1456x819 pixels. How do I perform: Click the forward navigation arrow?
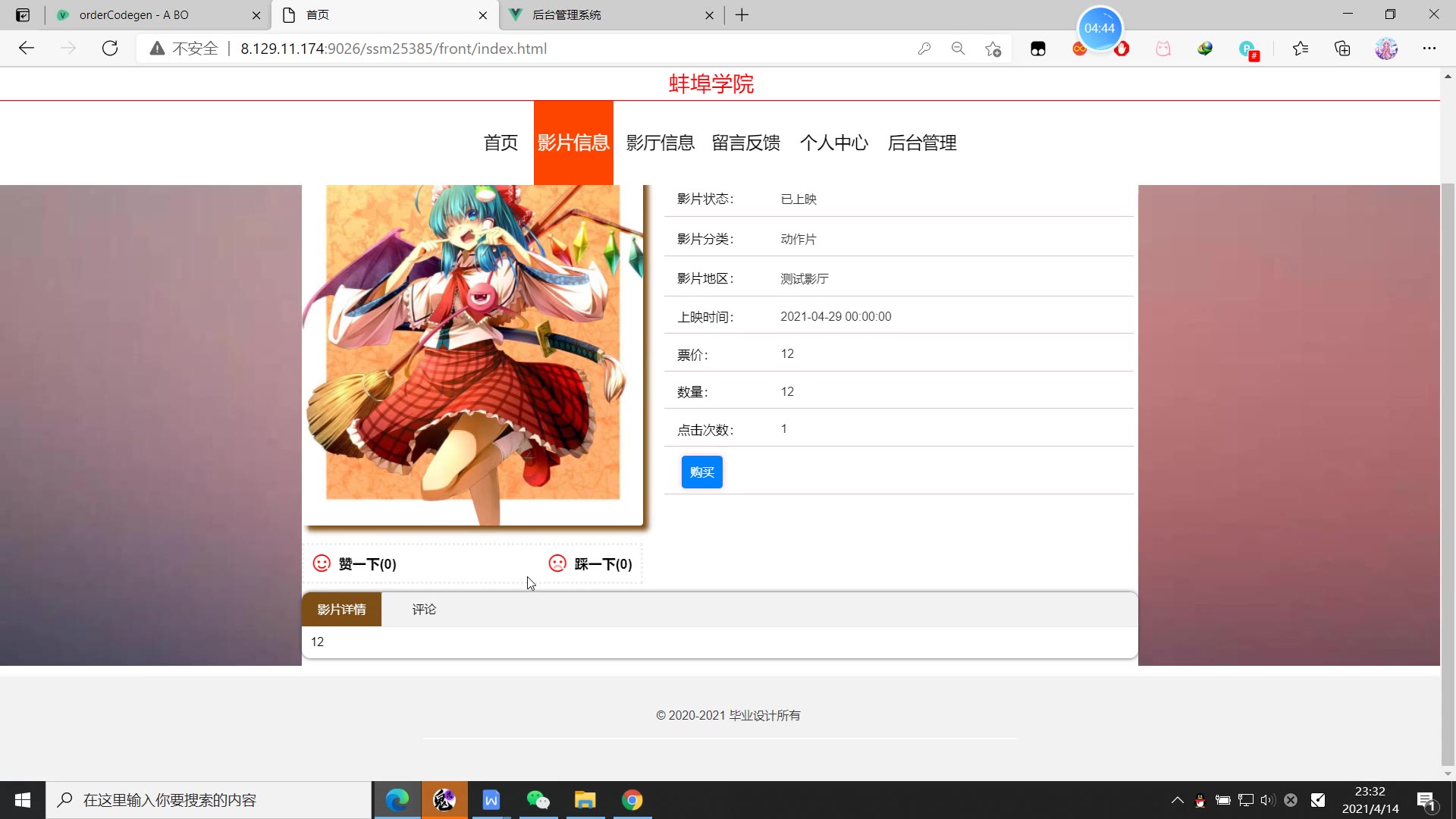[x=68, y=49]
